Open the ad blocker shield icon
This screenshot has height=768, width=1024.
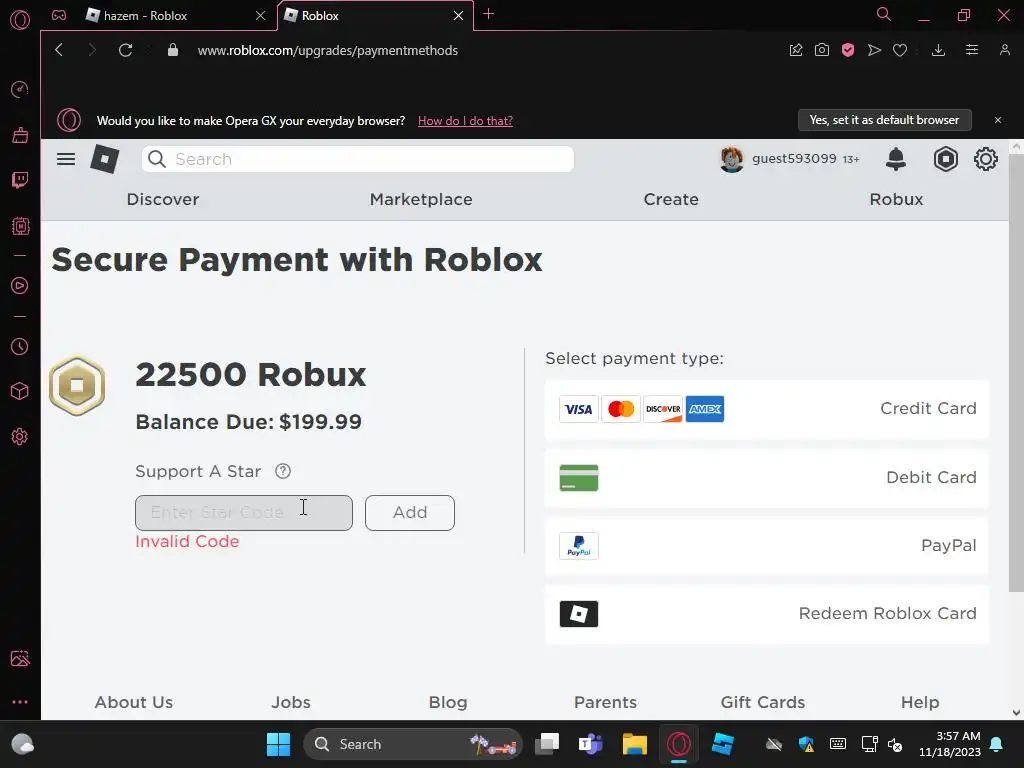coord(848,50)
